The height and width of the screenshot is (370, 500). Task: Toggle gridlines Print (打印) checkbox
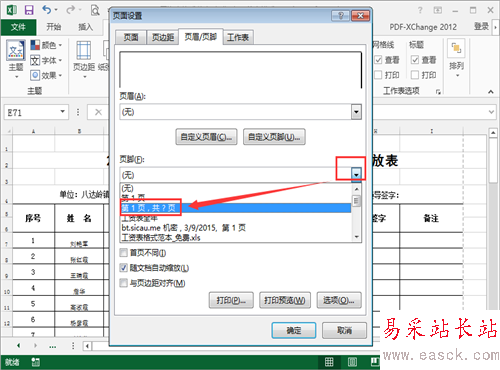[x=378, y=75]
